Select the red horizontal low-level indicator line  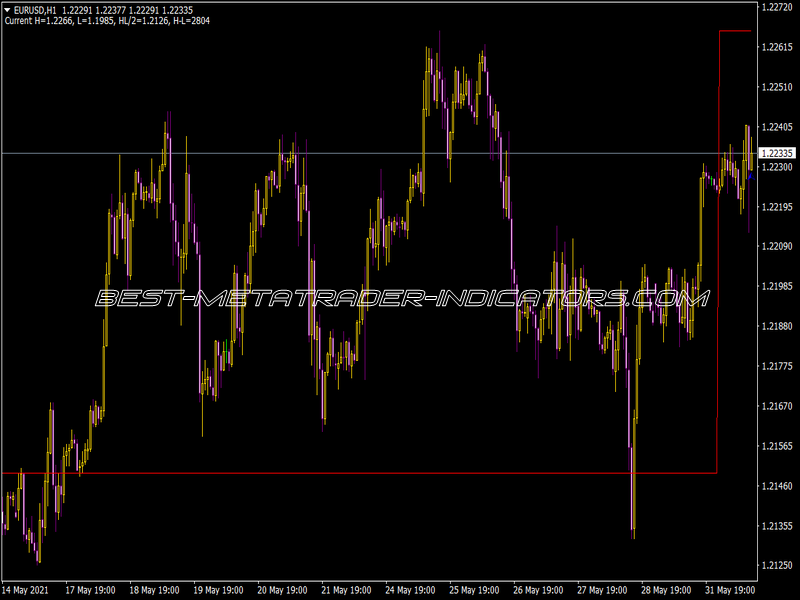point(359,473)
